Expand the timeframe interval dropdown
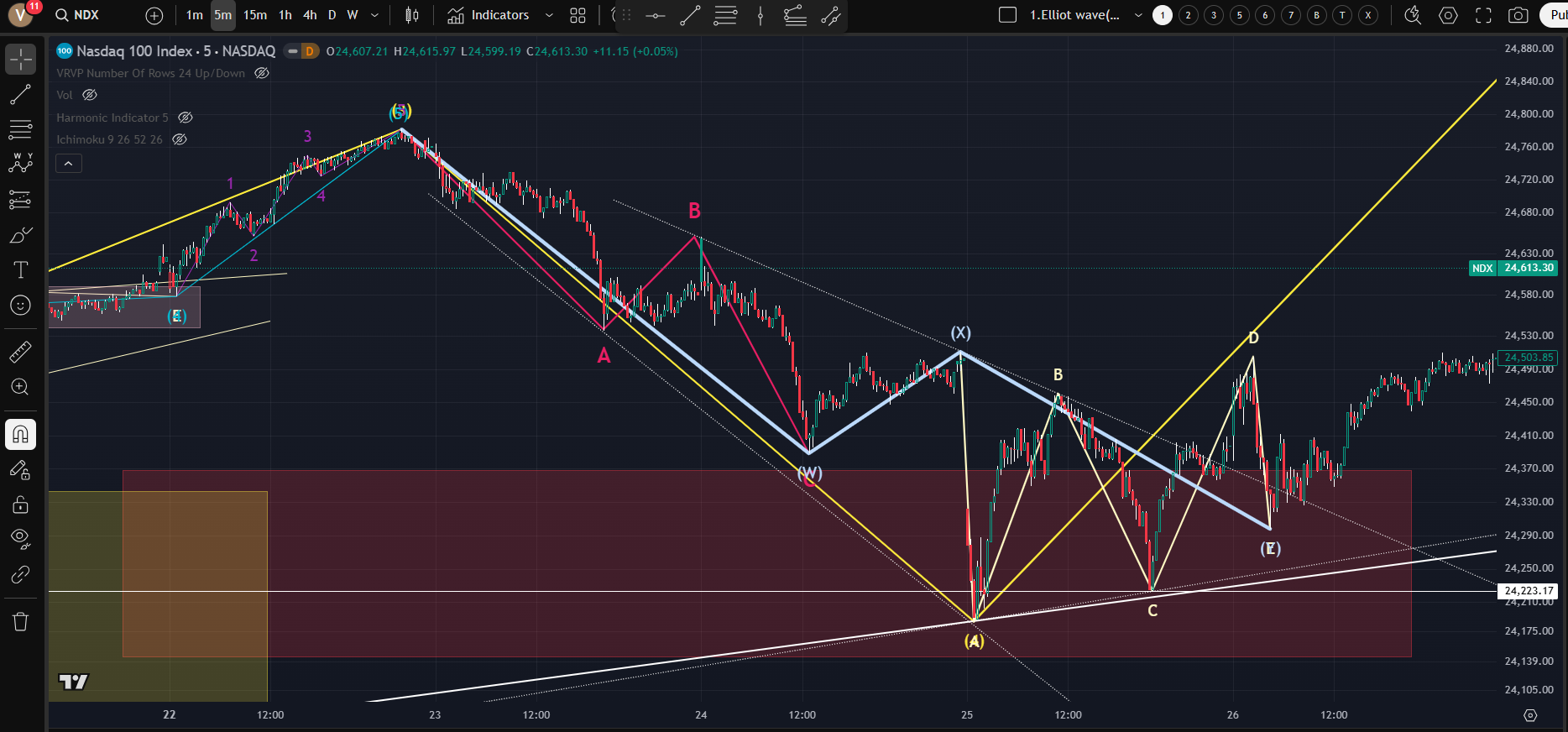This screenshot has height=732, width=1568. 374,15
